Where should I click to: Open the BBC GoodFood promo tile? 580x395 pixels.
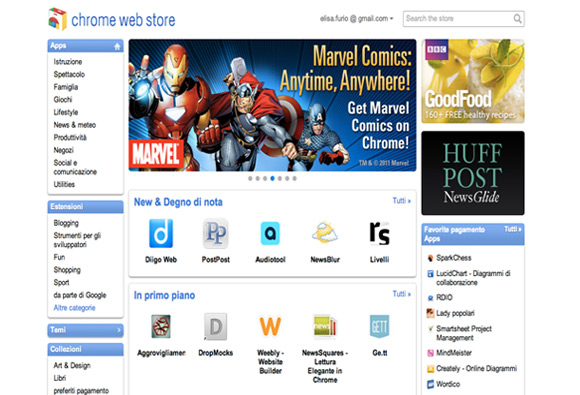coord(473,81)
